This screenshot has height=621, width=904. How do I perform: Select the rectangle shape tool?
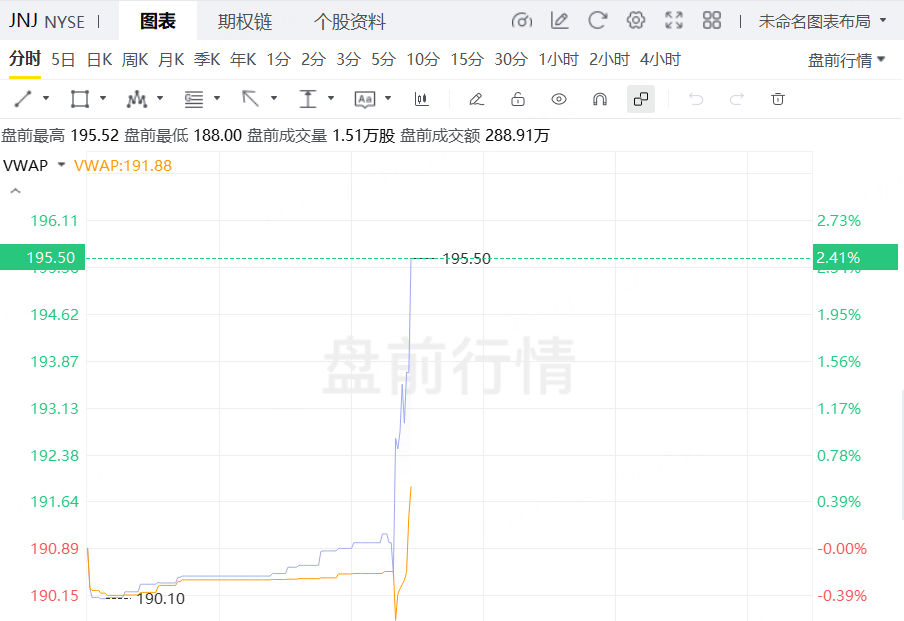tap(80, 99)
